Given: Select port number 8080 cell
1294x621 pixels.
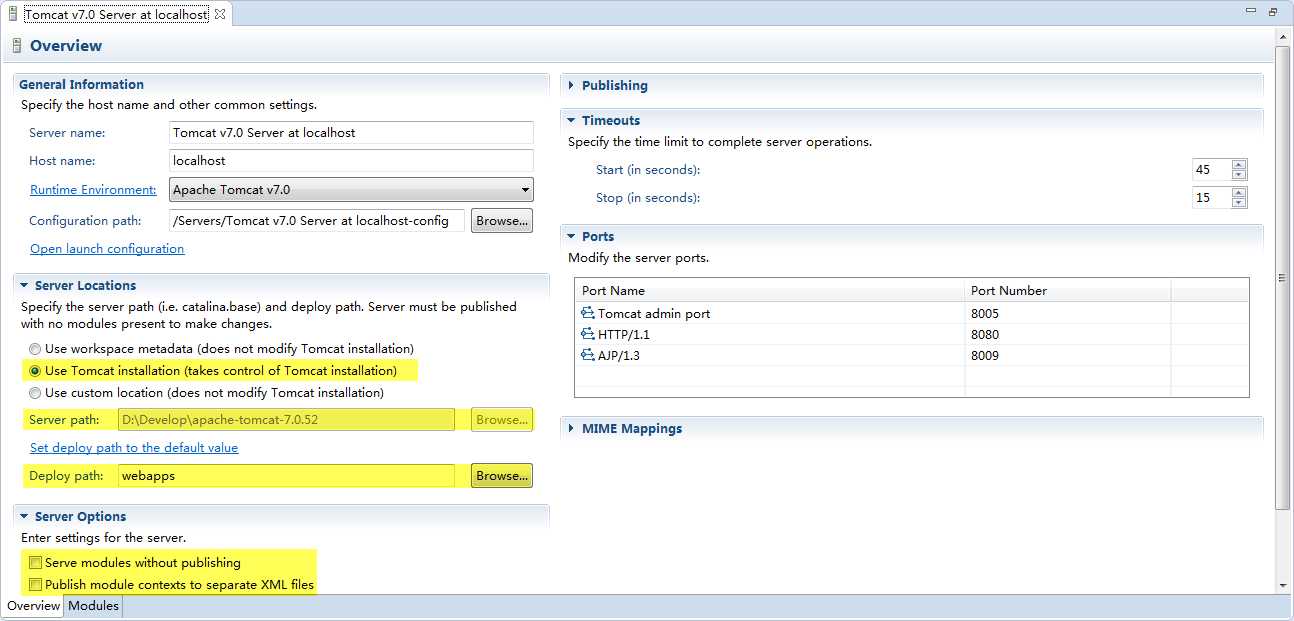Looking at the screenshot, I should click(1067, 334).
